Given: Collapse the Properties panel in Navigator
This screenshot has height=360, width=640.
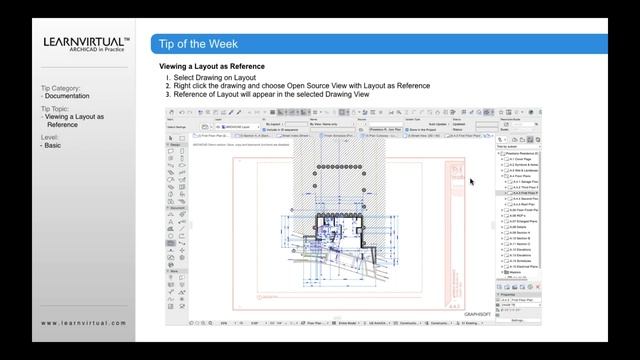Looking at the screenshot, I should point(498,294).
